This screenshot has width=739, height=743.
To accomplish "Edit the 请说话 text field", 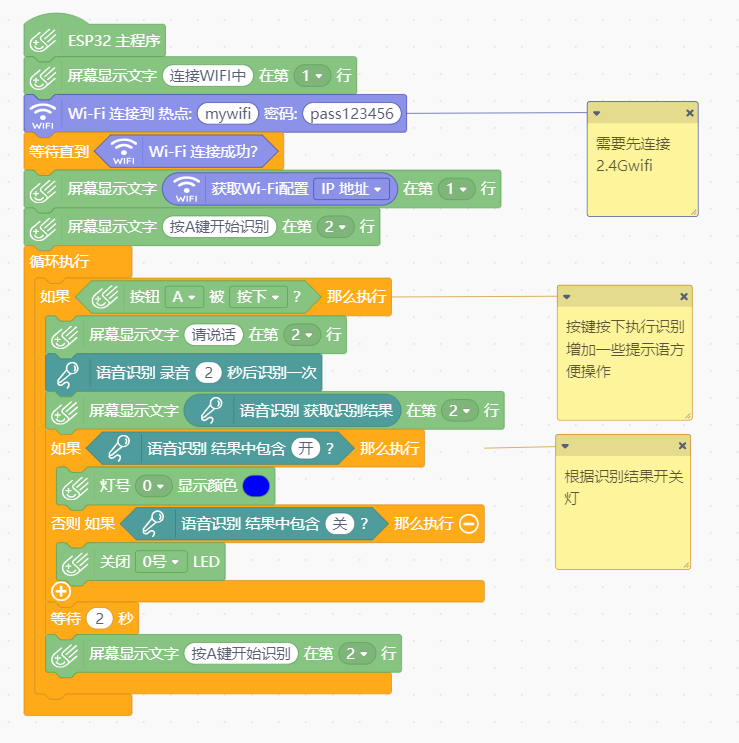I will click(213, 335).
